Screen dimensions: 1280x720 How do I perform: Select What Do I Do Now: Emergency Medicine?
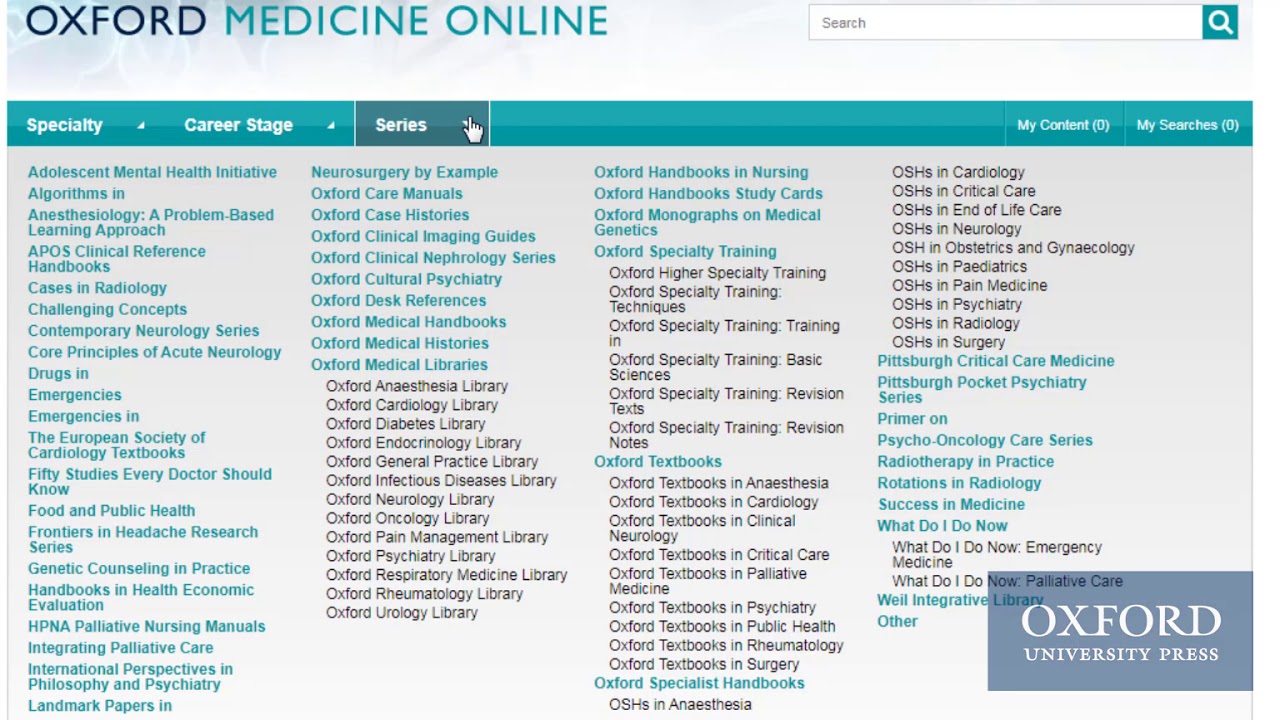coord(997,555)
